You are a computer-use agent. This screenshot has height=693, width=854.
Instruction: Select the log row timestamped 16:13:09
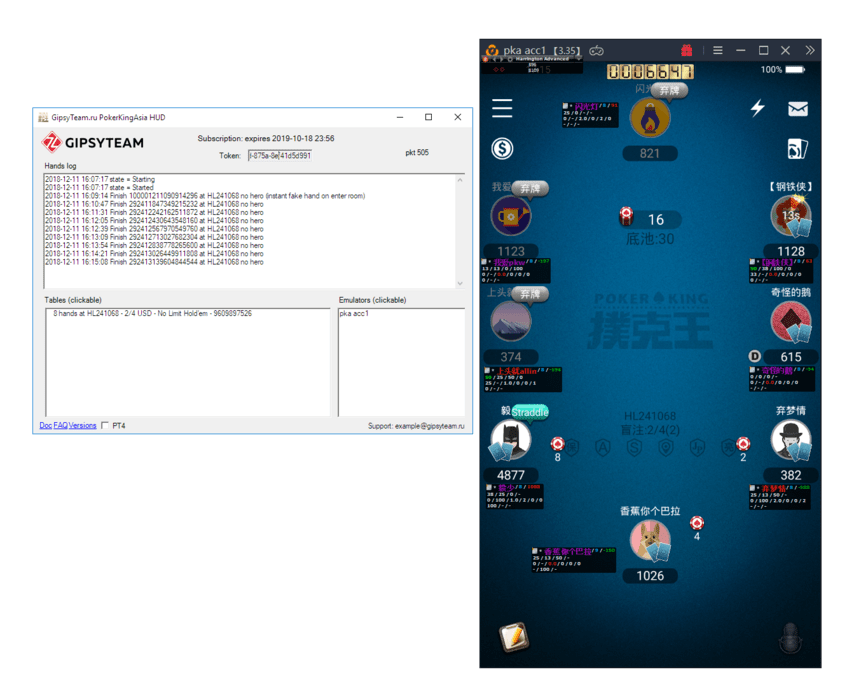click(154, 237)
